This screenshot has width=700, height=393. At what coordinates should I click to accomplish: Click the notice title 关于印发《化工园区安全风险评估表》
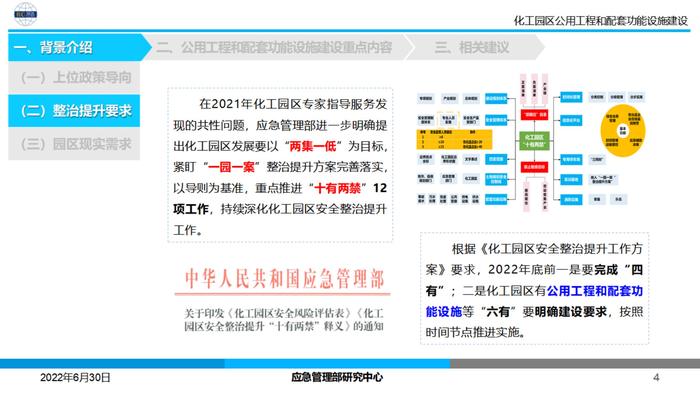point(284,319)
